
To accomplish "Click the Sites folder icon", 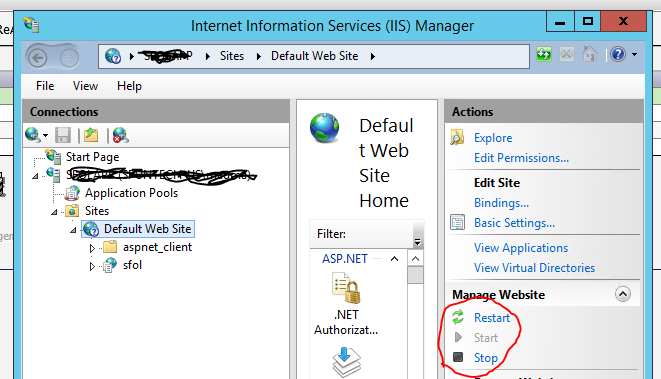I will coord(72,210).
